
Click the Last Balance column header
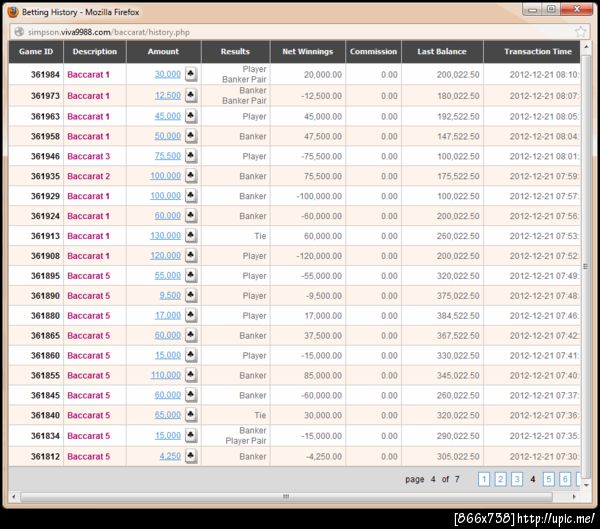tap(442, 52)
